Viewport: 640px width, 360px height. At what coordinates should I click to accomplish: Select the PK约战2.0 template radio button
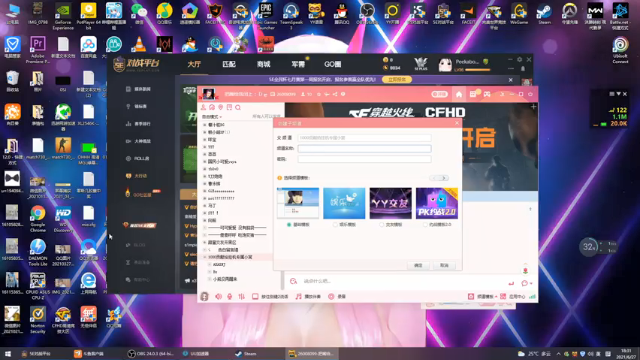(425, 224)
